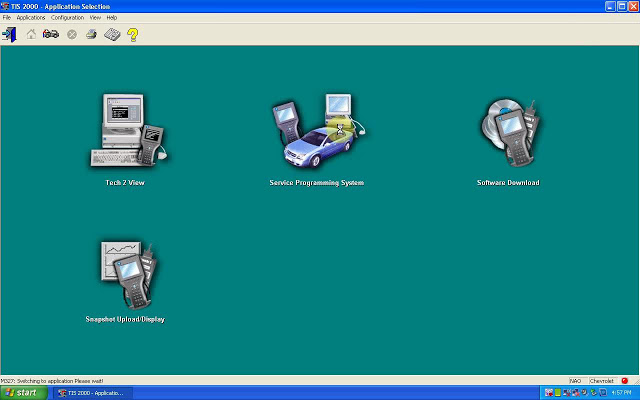Click the Tech 2 View label
Screen dimensions: 640x400
tap(125, 182)
